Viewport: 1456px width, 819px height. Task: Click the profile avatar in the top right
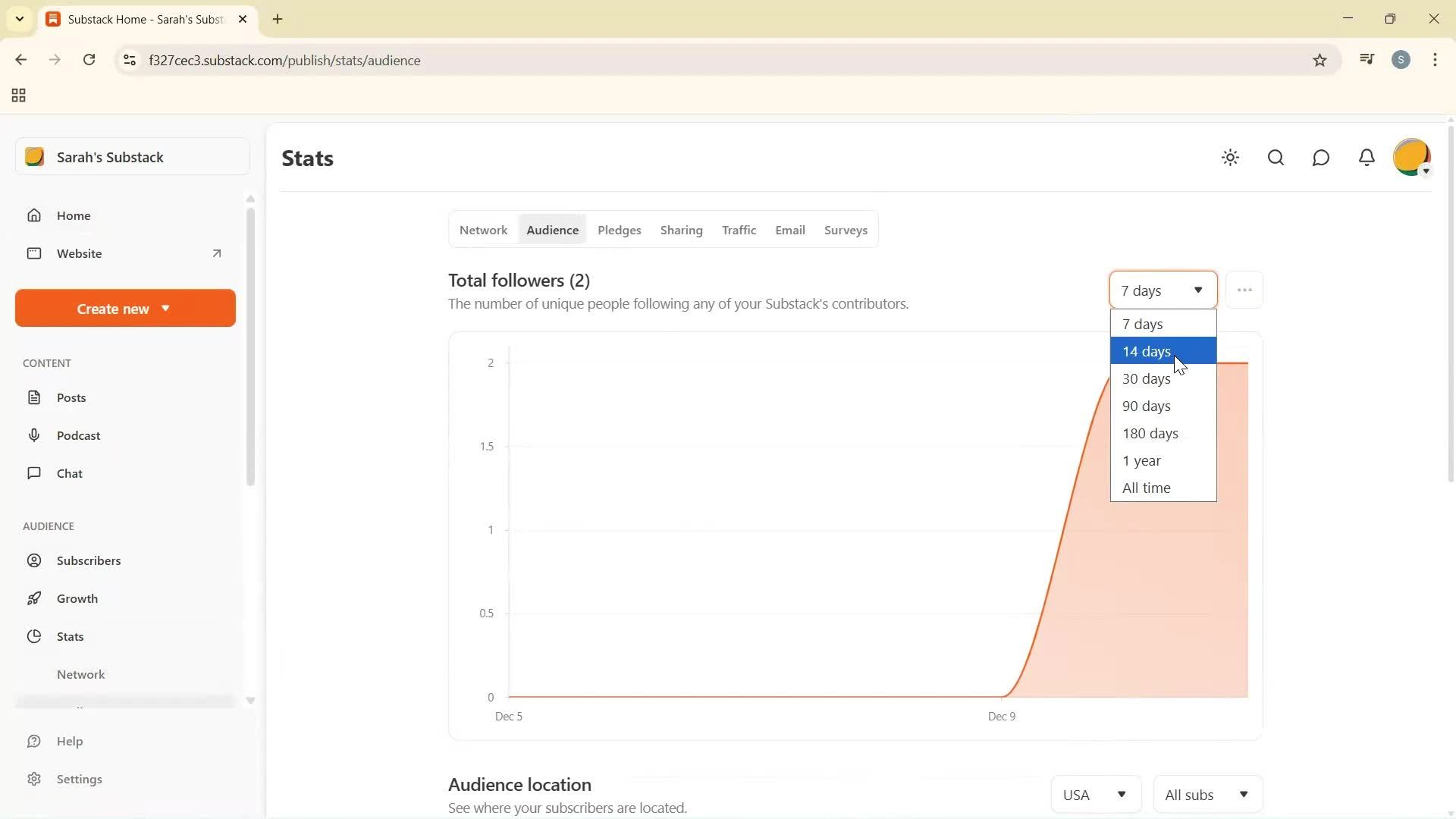(x=1411, y=157)
